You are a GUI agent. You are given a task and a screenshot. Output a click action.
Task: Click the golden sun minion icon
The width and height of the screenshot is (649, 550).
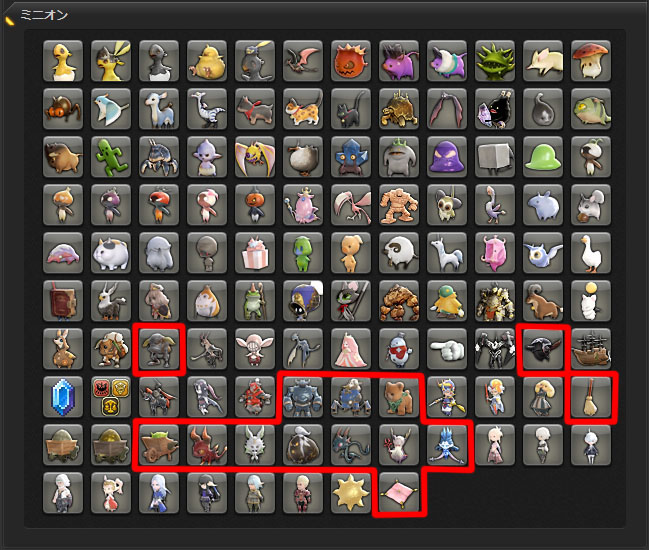click(351, 493)
